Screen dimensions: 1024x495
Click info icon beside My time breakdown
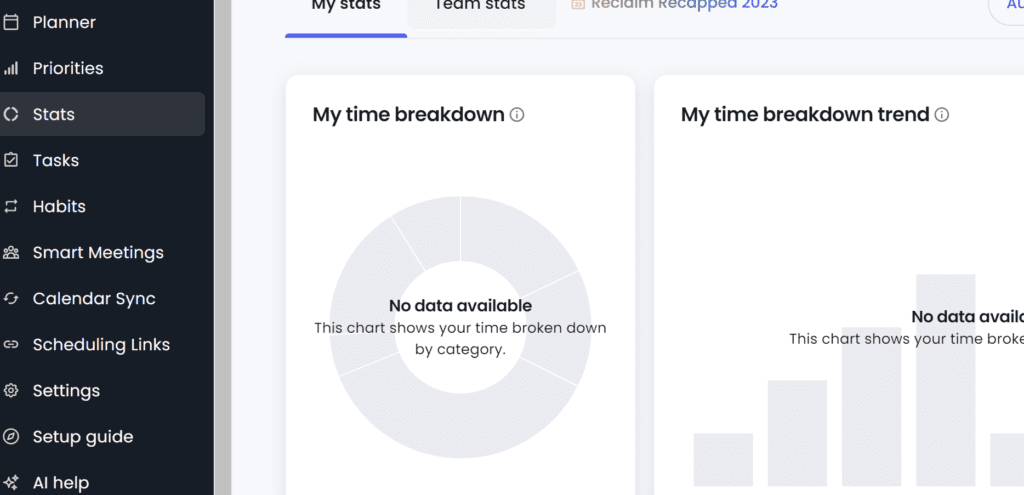[x=517, y=115]
